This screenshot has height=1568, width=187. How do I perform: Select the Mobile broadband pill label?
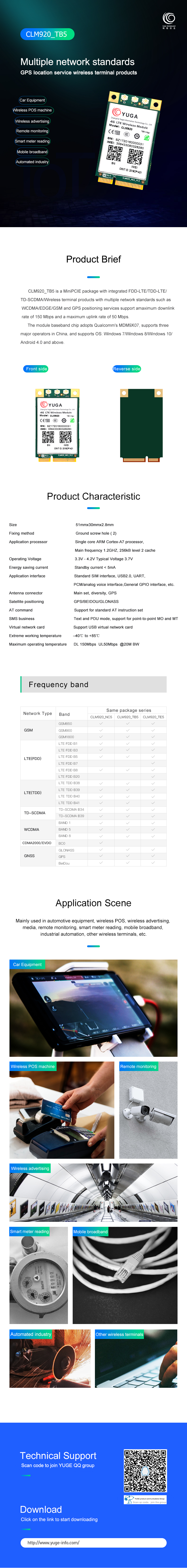tap(32, 152)
